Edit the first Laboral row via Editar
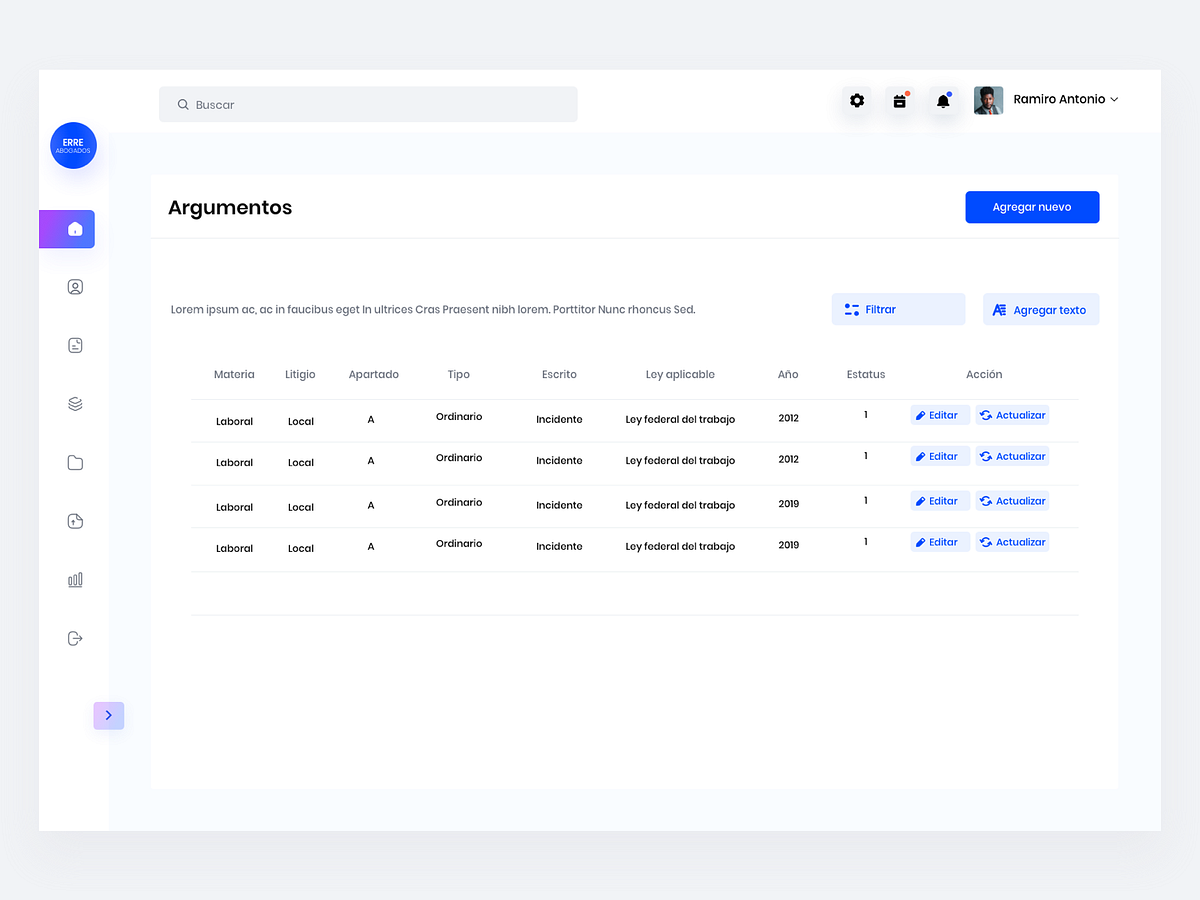This screenshot has height=900, width=1200. click(x=939, y=414)
